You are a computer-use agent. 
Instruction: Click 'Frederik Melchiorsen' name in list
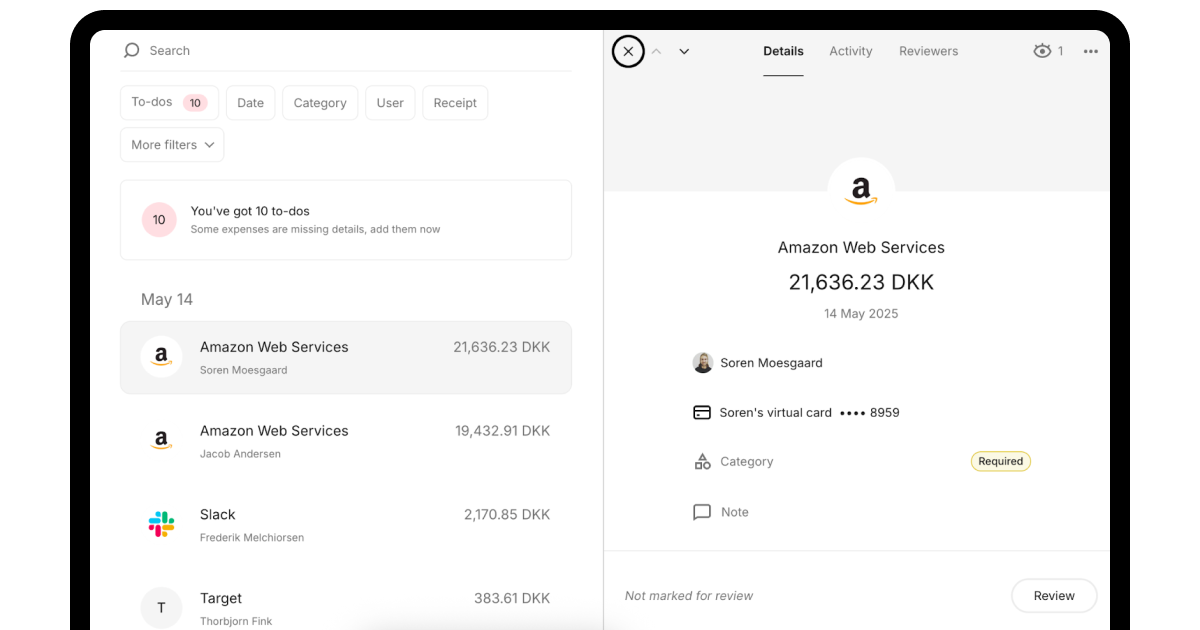[252, 538]
